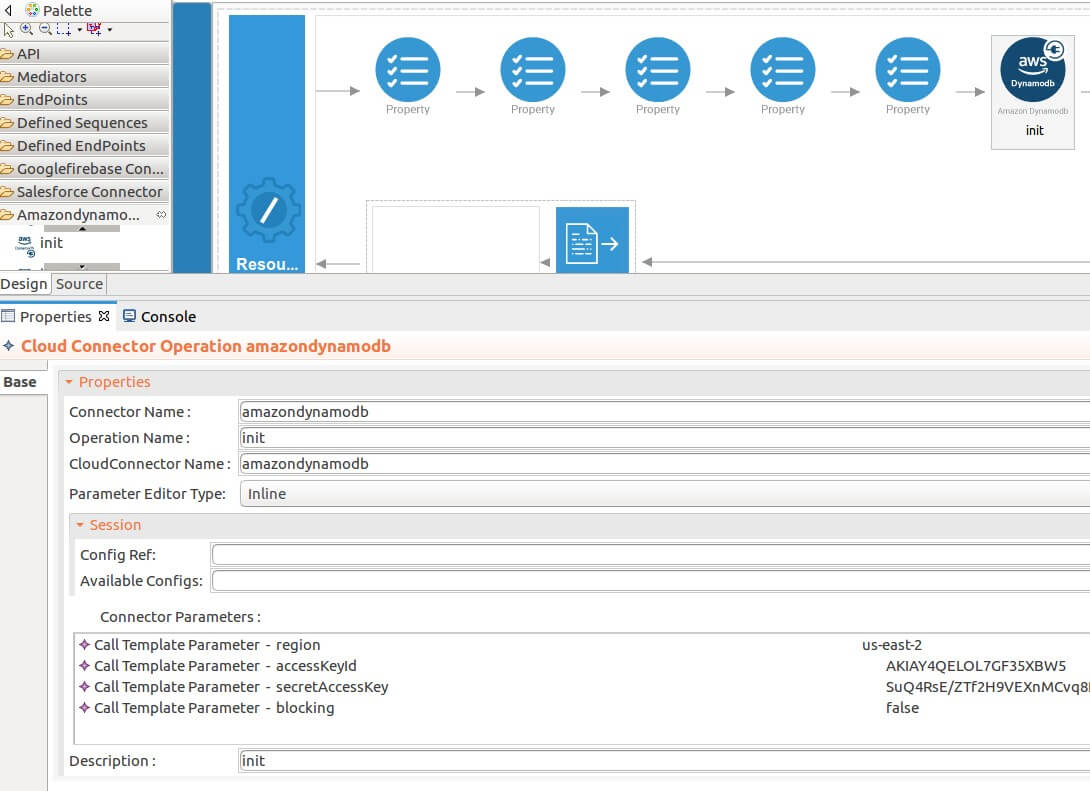Viewport: 1090px width, 791px height.
Task: Collapse the Palette panel with the left arrow
Action: [x=8, y=10]
